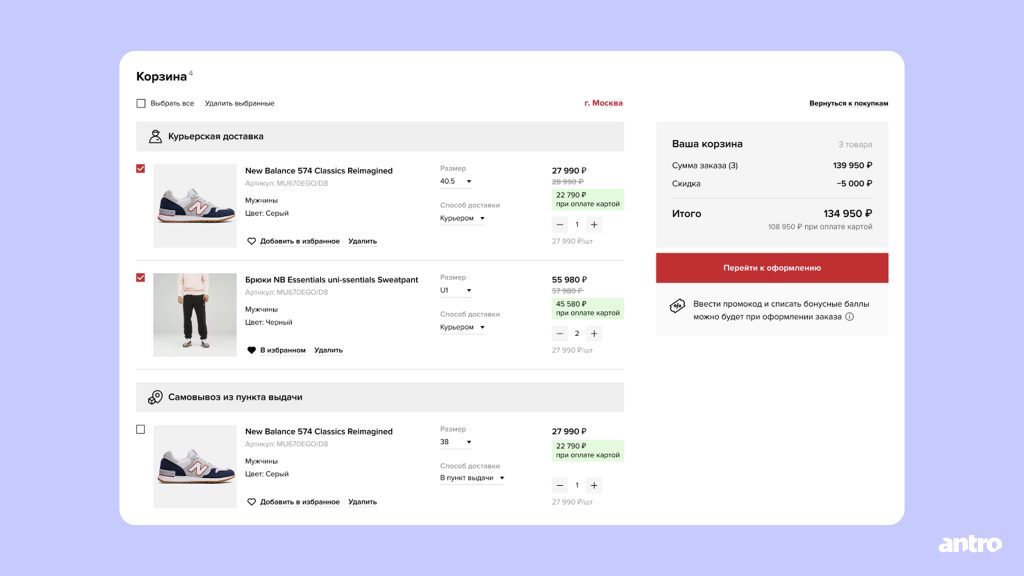The width and height of the screenshot is (1024, 576).
Task: Click the info icon after "при оформлении заказа"
Action: 850,317
